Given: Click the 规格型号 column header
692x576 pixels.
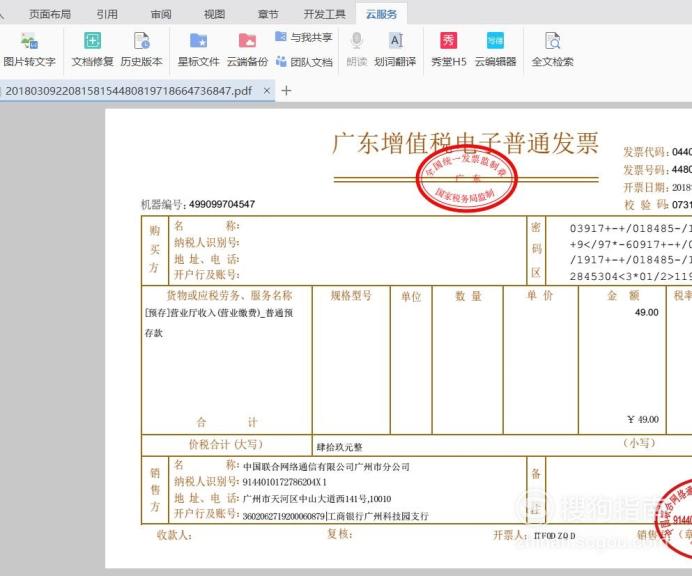Looking at the screenshot, I should tap(351, 295).
